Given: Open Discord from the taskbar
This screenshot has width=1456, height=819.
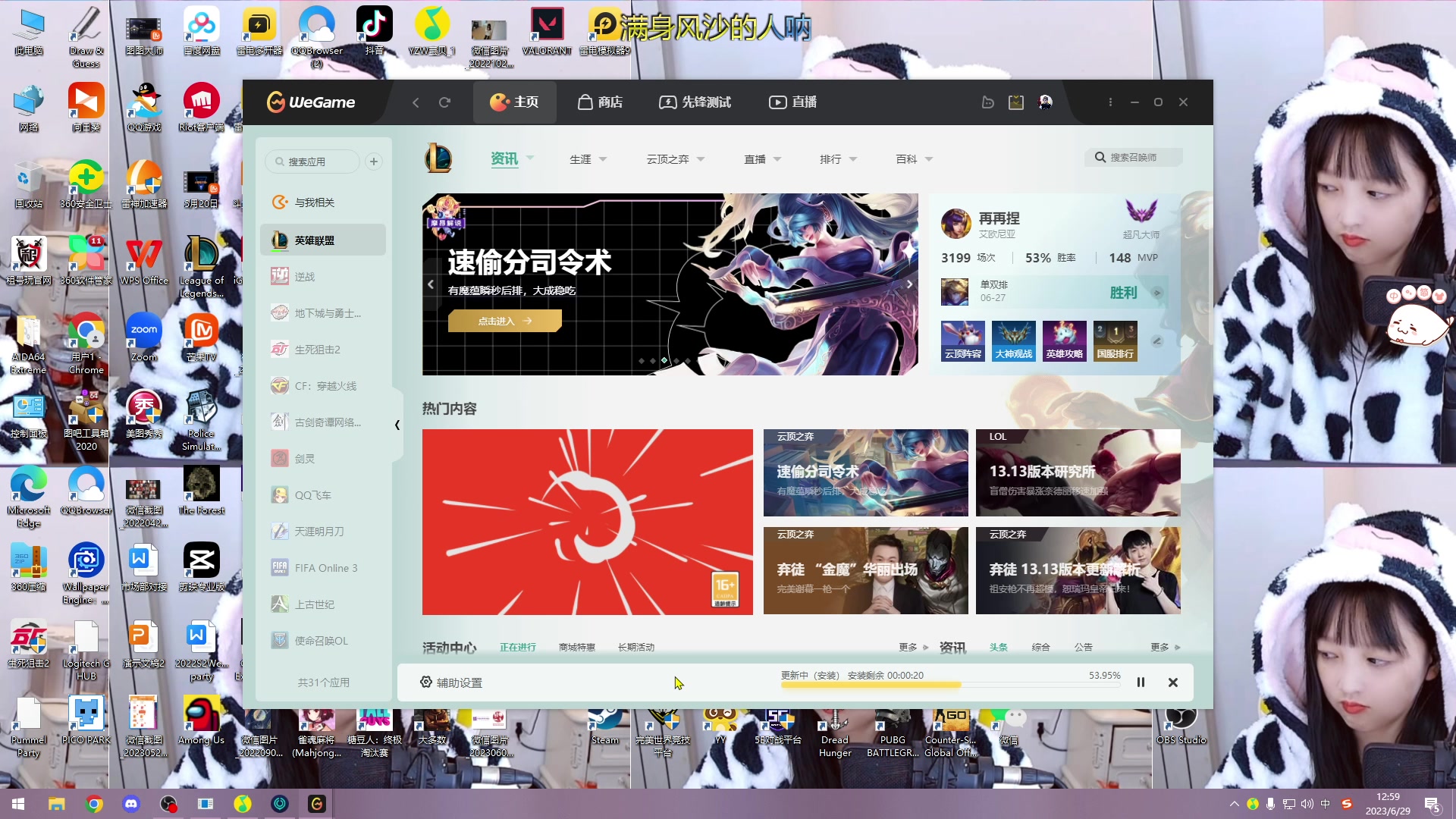Looking at the screenshot, I should coord(131,804).
